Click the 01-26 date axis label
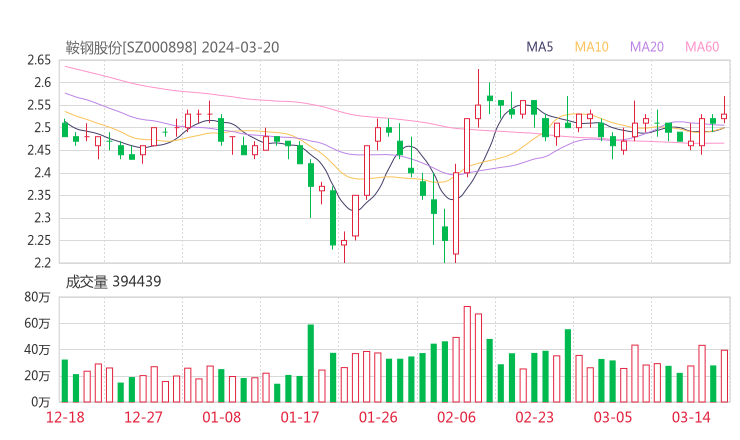740x440 pixels. point(378,417)
